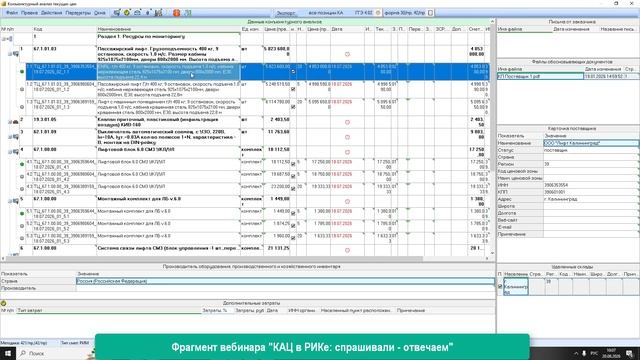640x360 pixels.
Task: Toggle the checkbox in row 4.2
Action: tap(293, 176)
